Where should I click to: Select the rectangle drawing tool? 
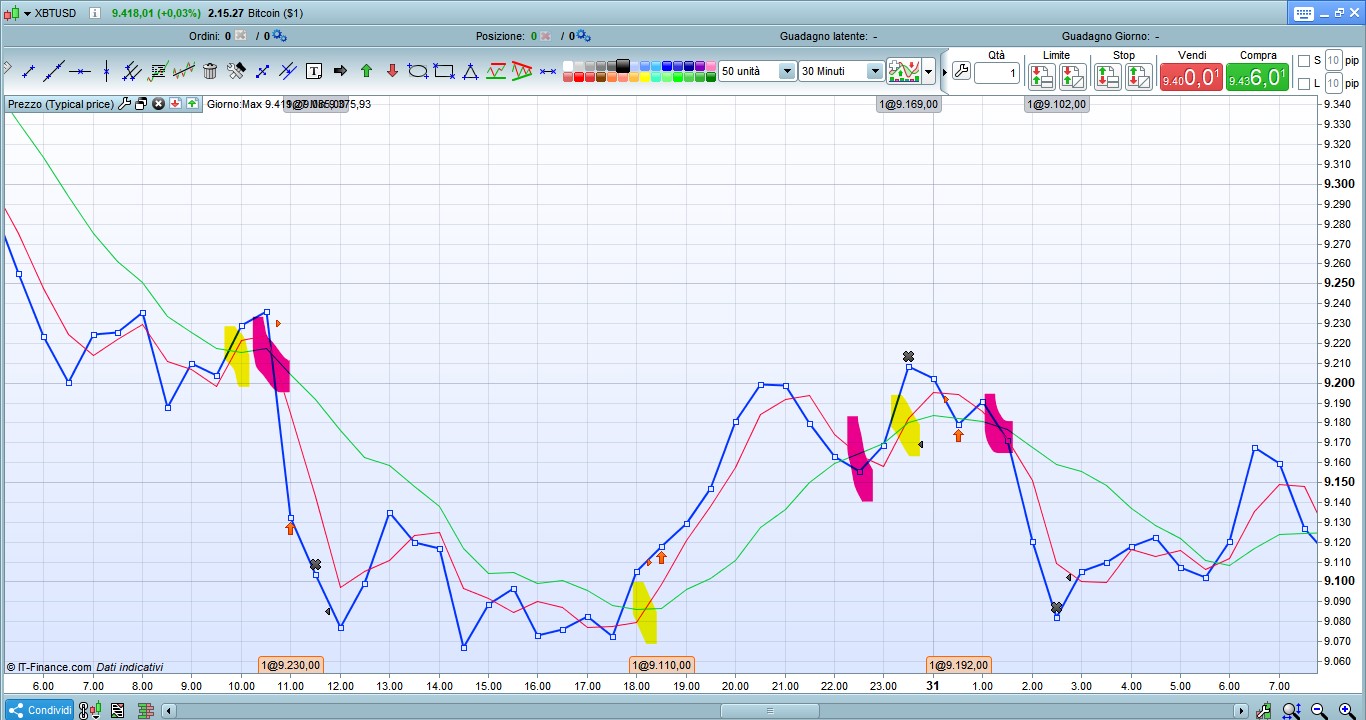[443, 71]
